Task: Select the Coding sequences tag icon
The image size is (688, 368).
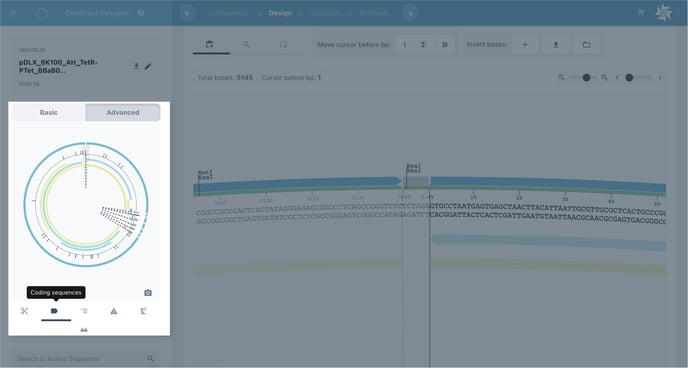Action: pos(54,311)
